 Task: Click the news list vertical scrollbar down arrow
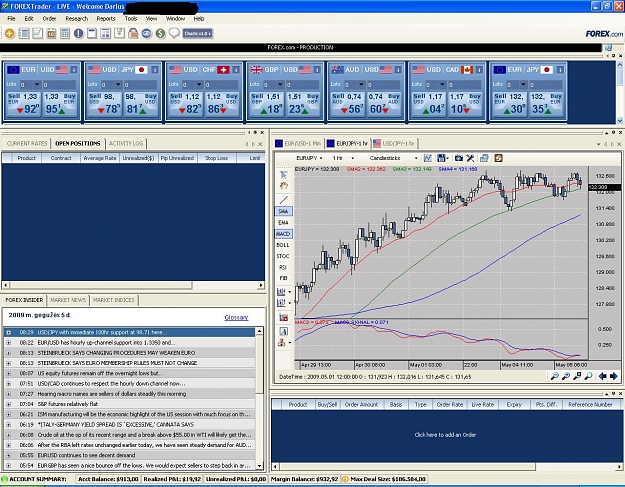pos(259,465)
